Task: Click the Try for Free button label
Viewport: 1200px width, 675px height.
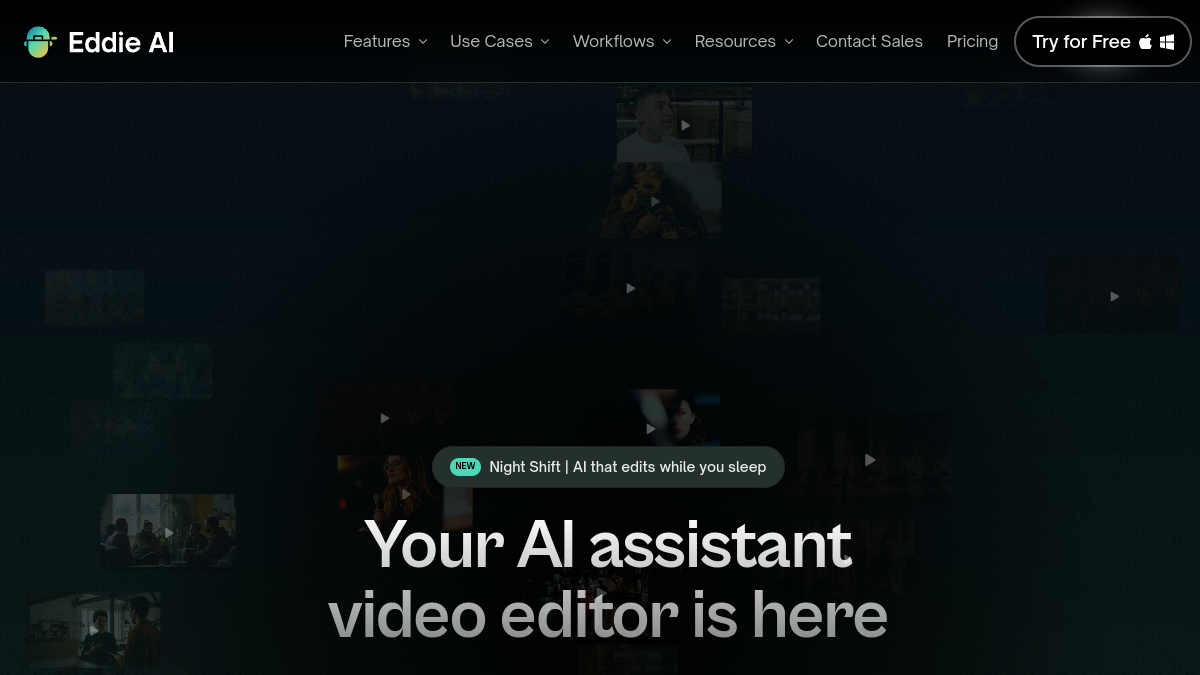Action: click(1081, 42)
